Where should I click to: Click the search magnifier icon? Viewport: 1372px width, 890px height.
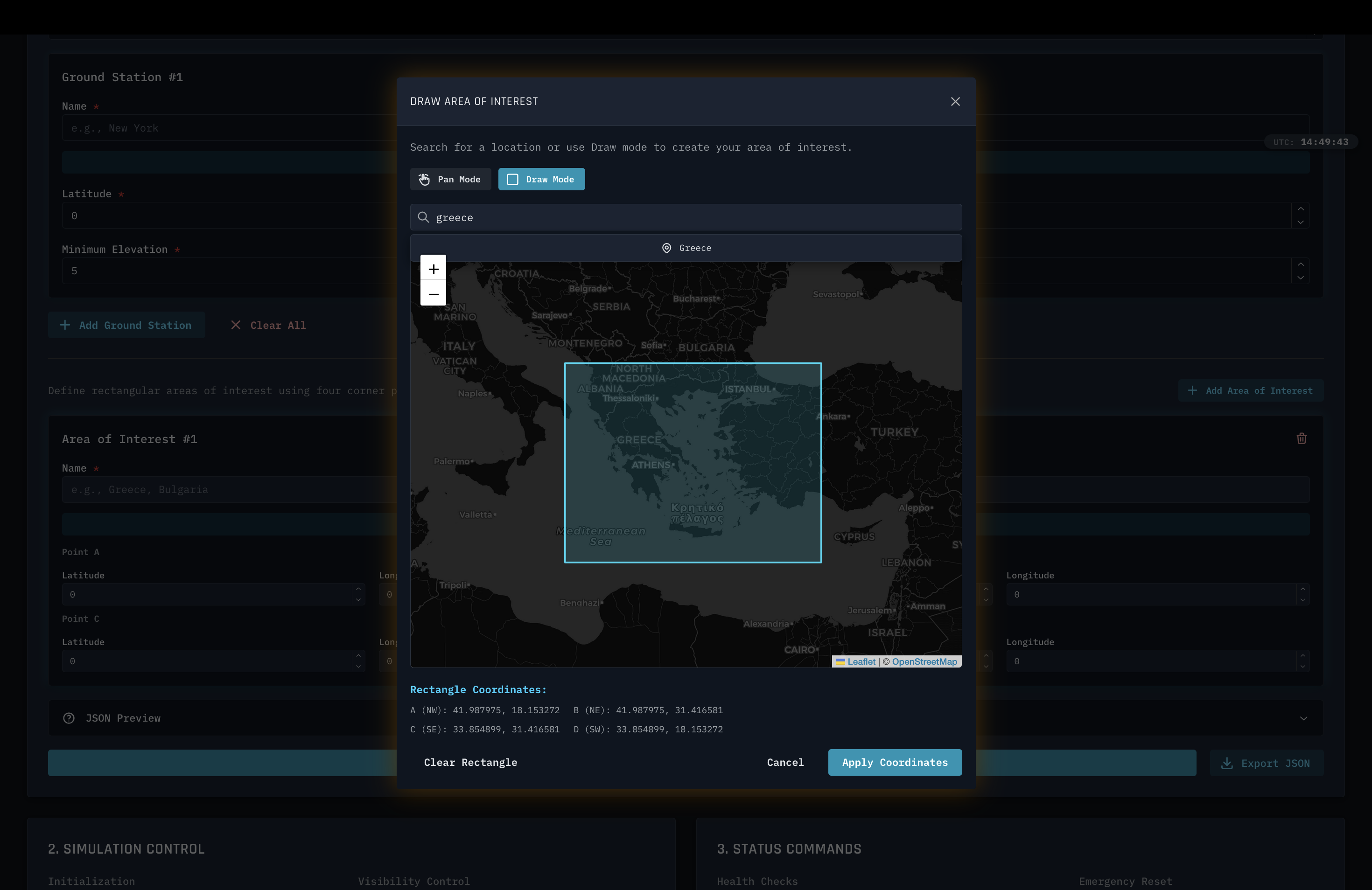(x=423, y=217)
